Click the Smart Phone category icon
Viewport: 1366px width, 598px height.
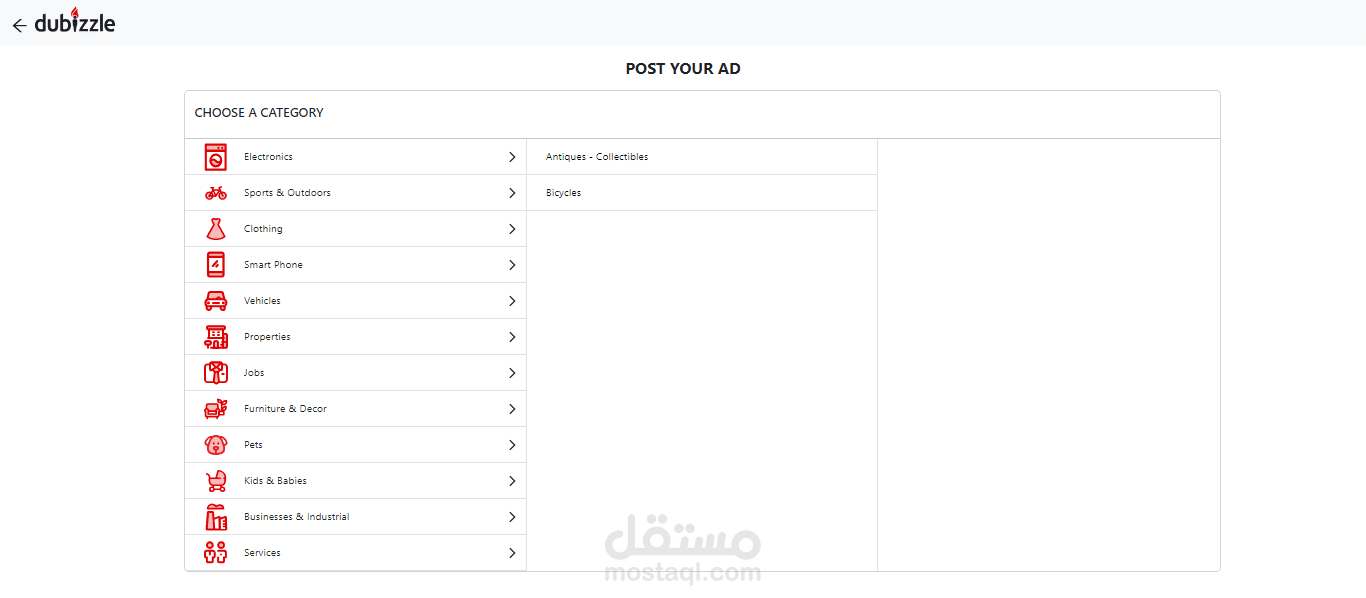click(216, 265)
